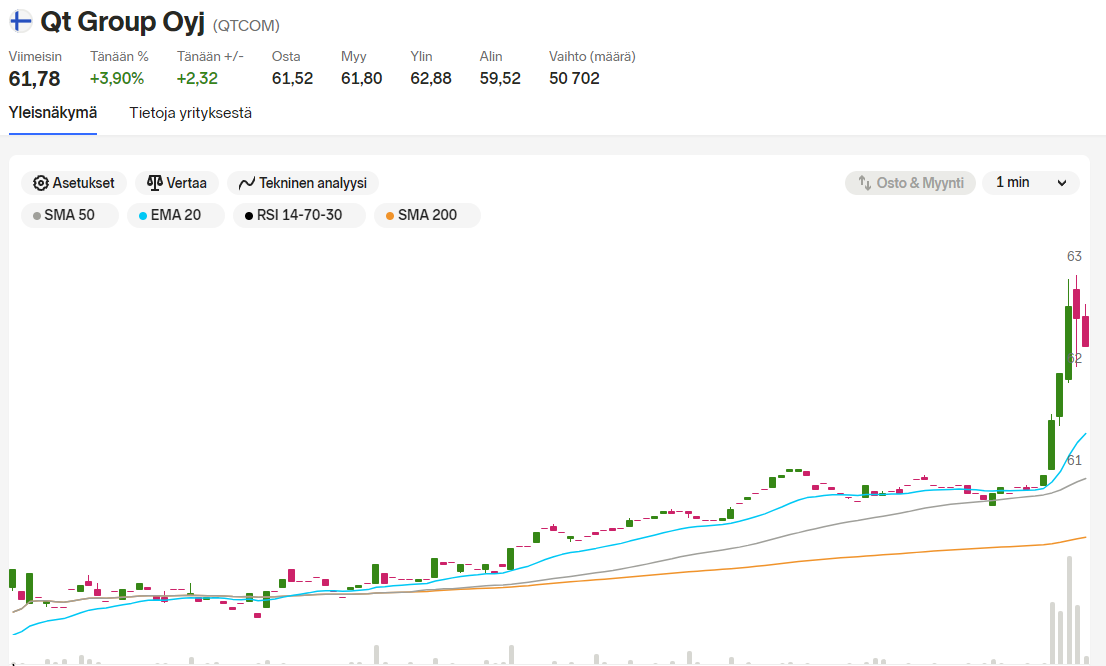Toggle the SMA 50 indicator
This screenshot has width=1106, height=666.
click(70, 215)
